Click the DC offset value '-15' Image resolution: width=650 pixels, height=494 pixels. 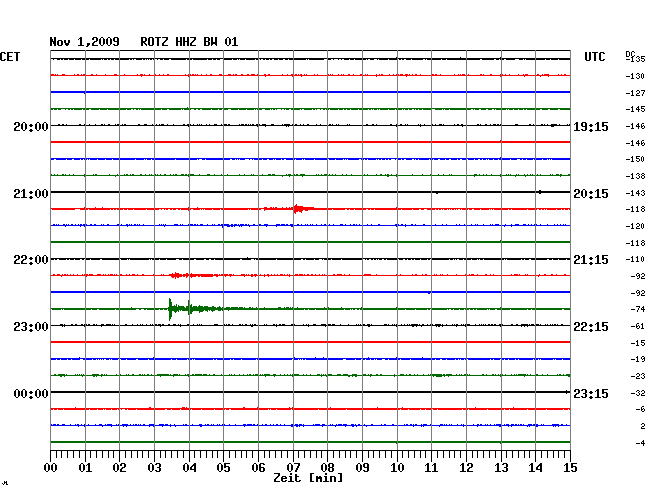click(x=637, y=343)
